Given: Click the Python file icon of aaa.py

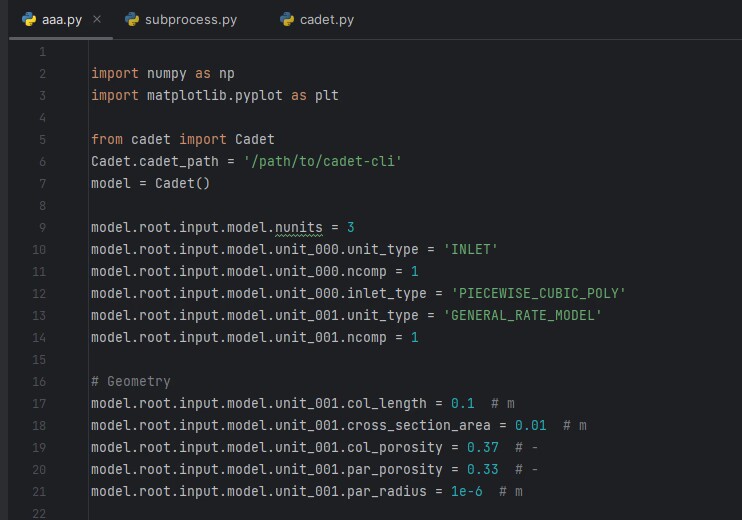Looking at the screenshot, I should (29, 19).
